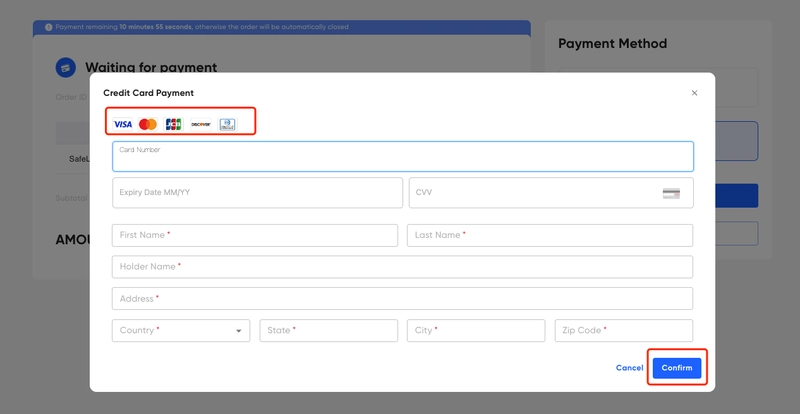Confirm the credit card payment

tap(677, 368)
